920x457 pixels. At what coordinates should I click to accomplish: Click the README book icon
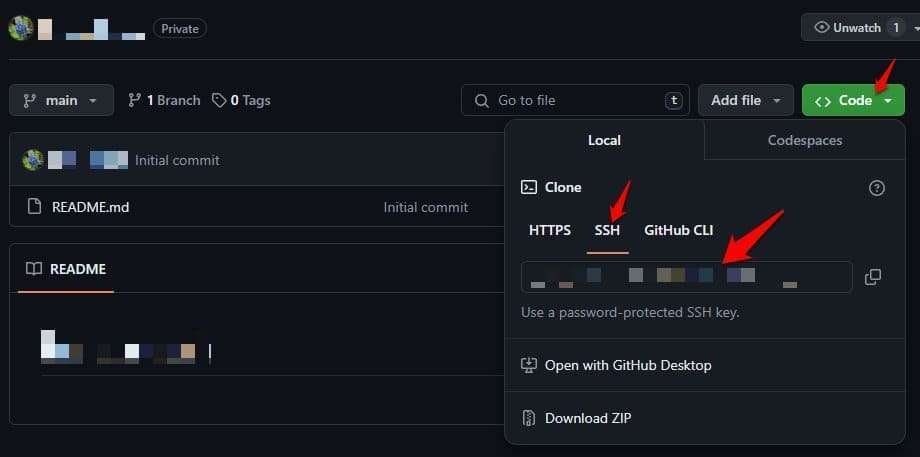point(34,269)
